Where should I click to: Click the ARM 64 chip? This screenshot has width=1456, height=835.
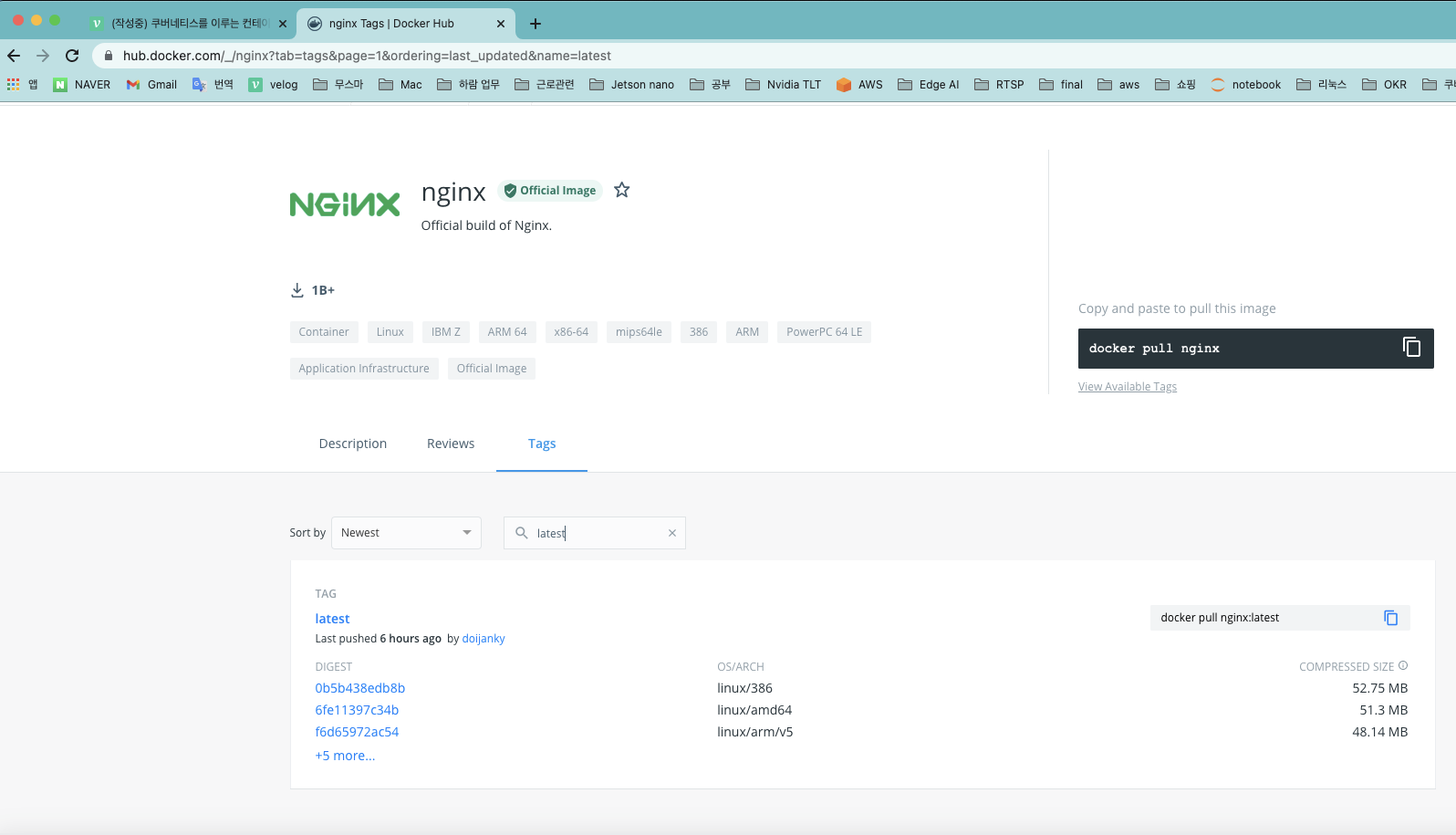pos(507,332)
